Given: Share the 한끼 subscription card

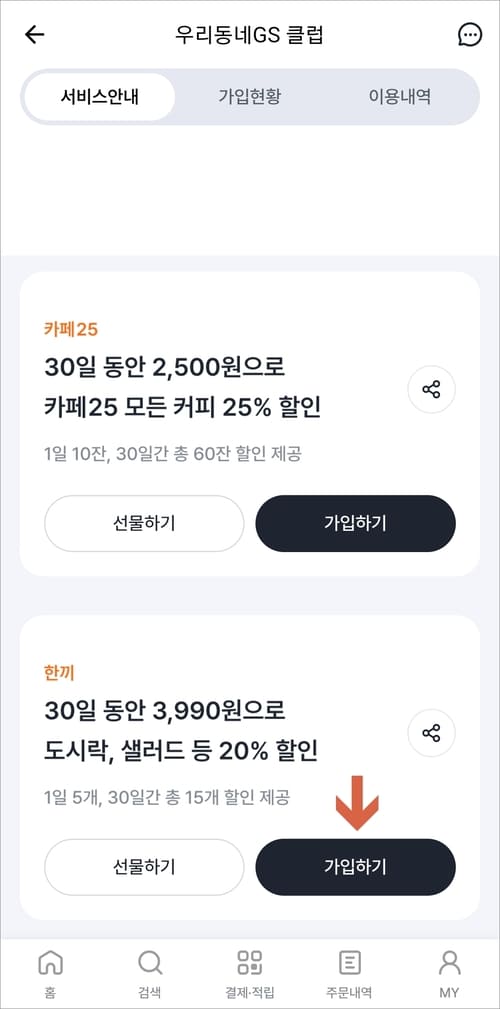Looking at the screenshot, I should (431, 733).
